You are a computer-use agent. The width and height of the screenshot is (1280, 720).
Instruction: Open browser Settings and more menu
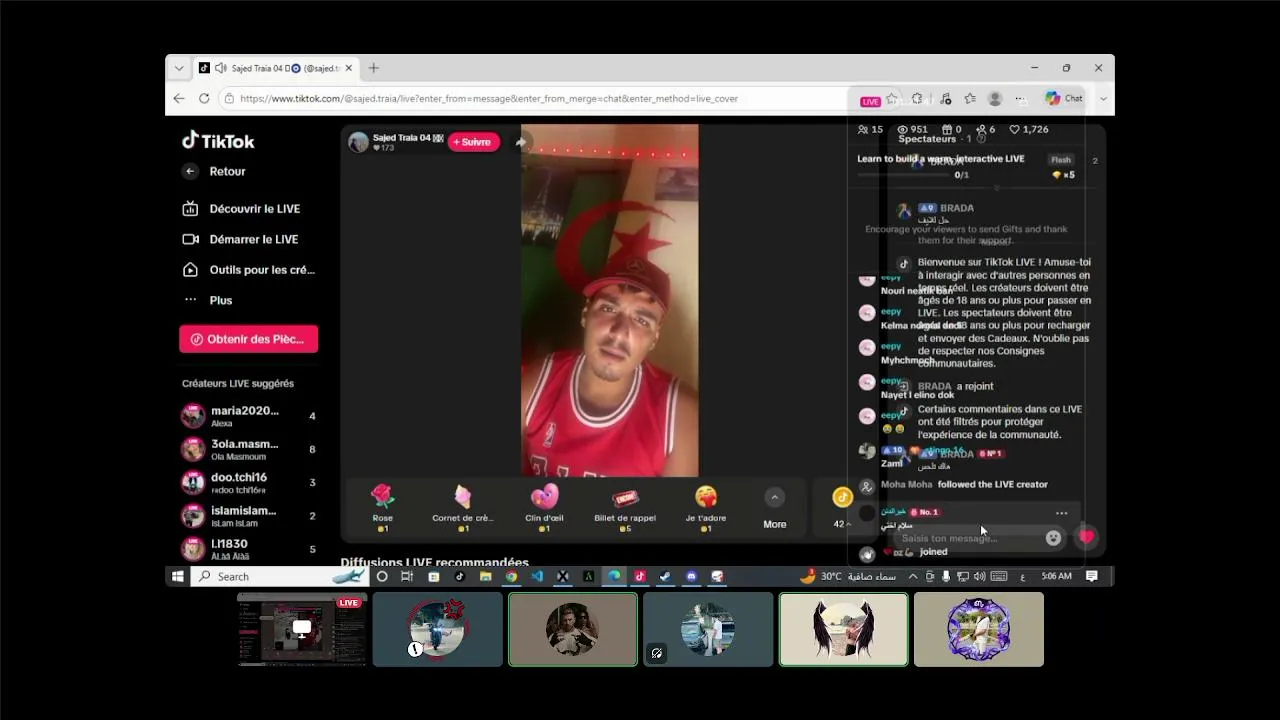coord(1020,99)
